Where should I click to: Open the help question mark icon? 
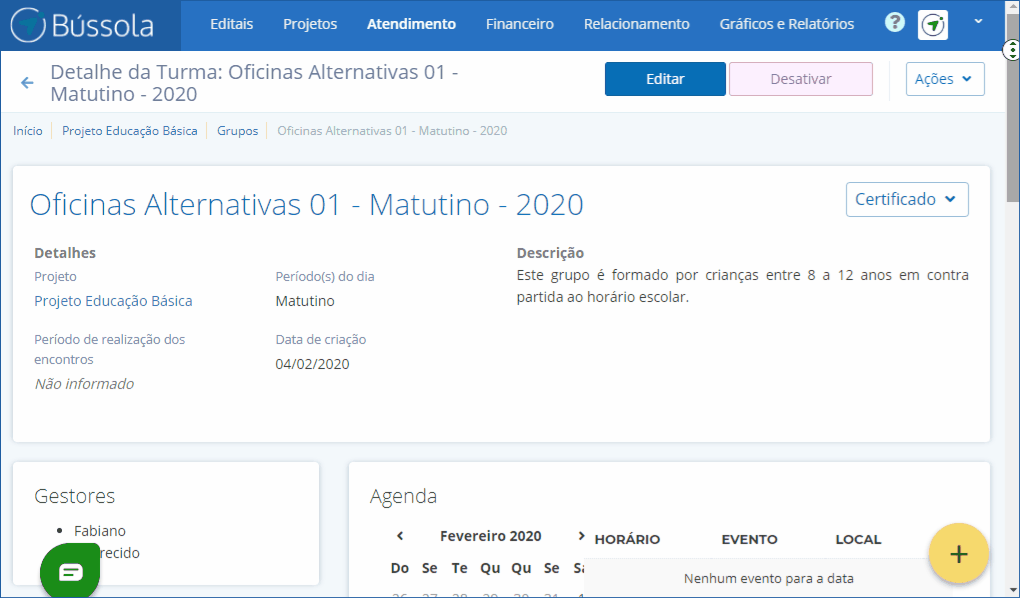tap(895, 23)
